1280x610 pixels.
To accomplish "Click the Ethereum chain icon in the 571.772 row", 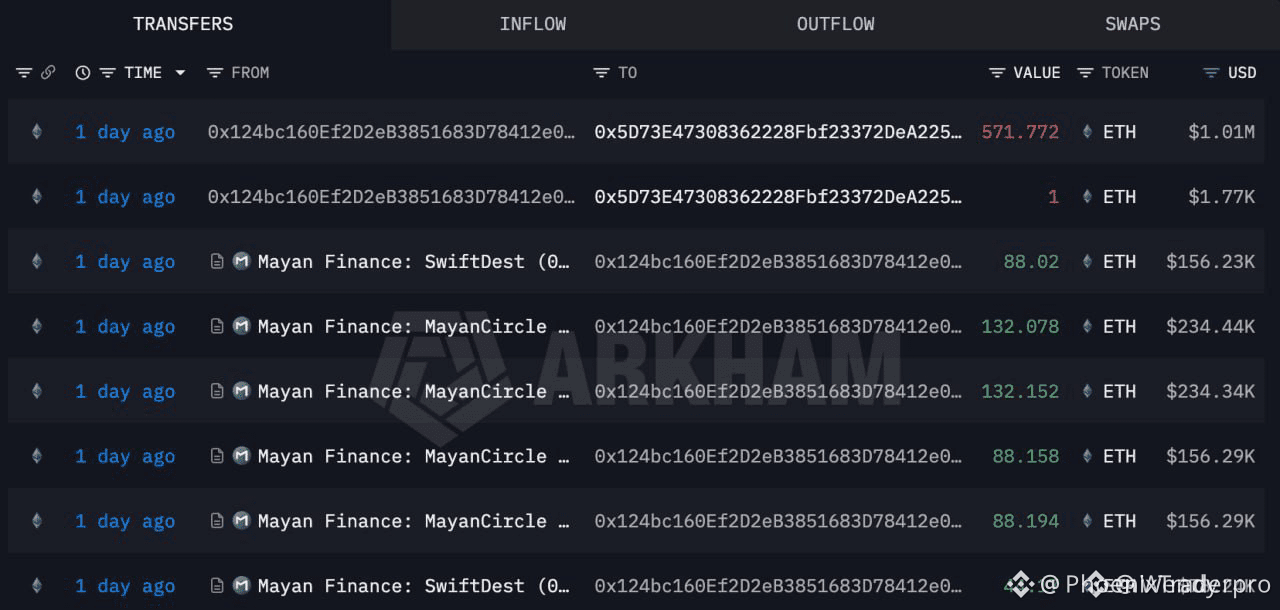I will point(37,131).
